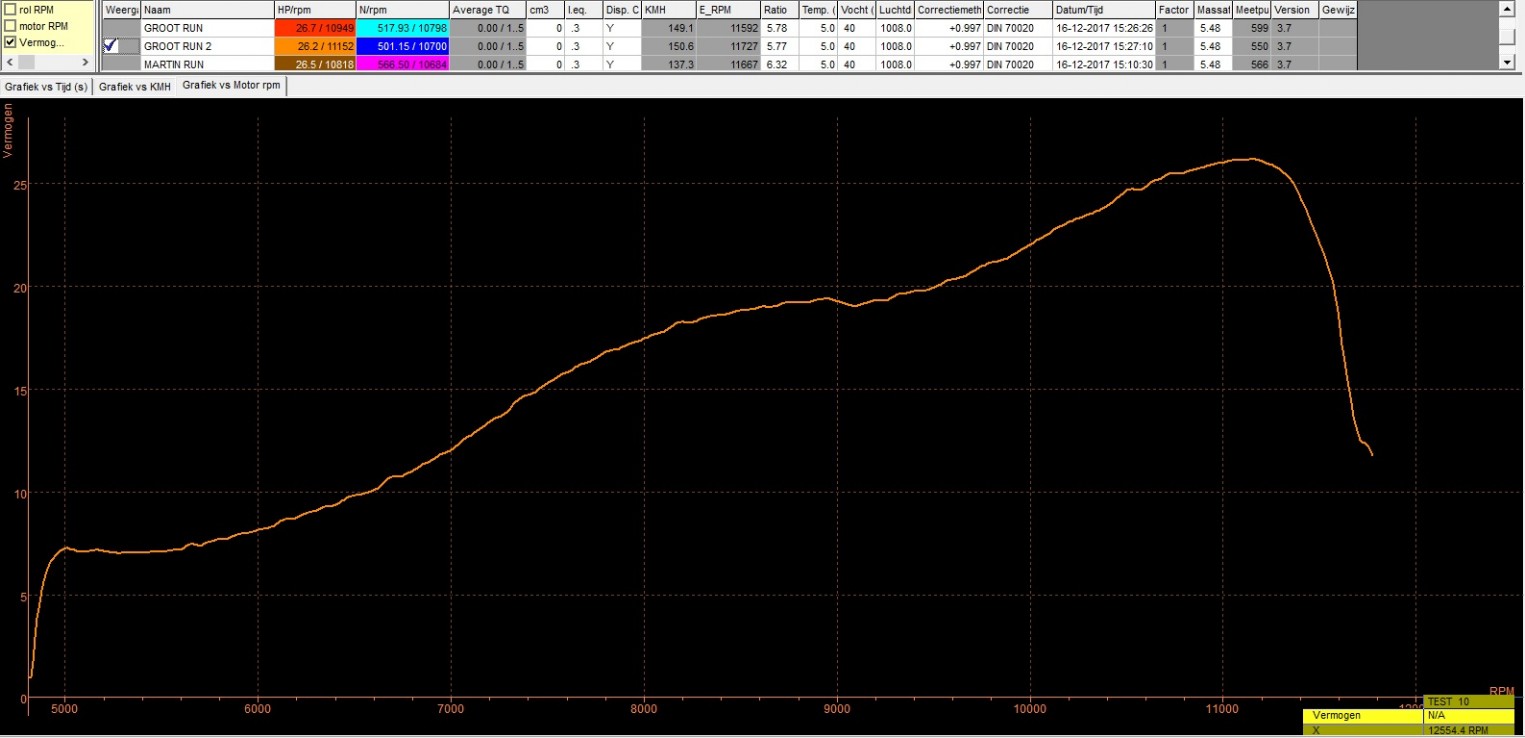Viewport: 1525px width, 738px height.
Task: Click the Meetpunten value 550
Action: [x=1252, y=46]
